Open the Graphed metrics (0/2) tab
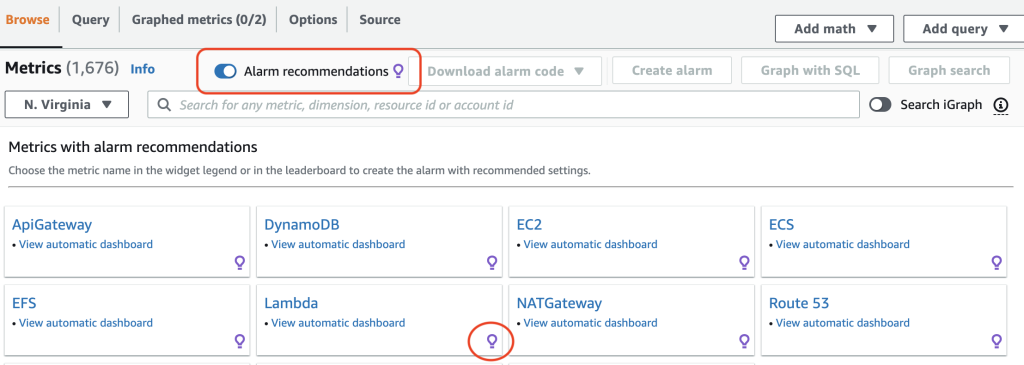The height and width of the screenshot is (365, 1024). pos(199,20)
